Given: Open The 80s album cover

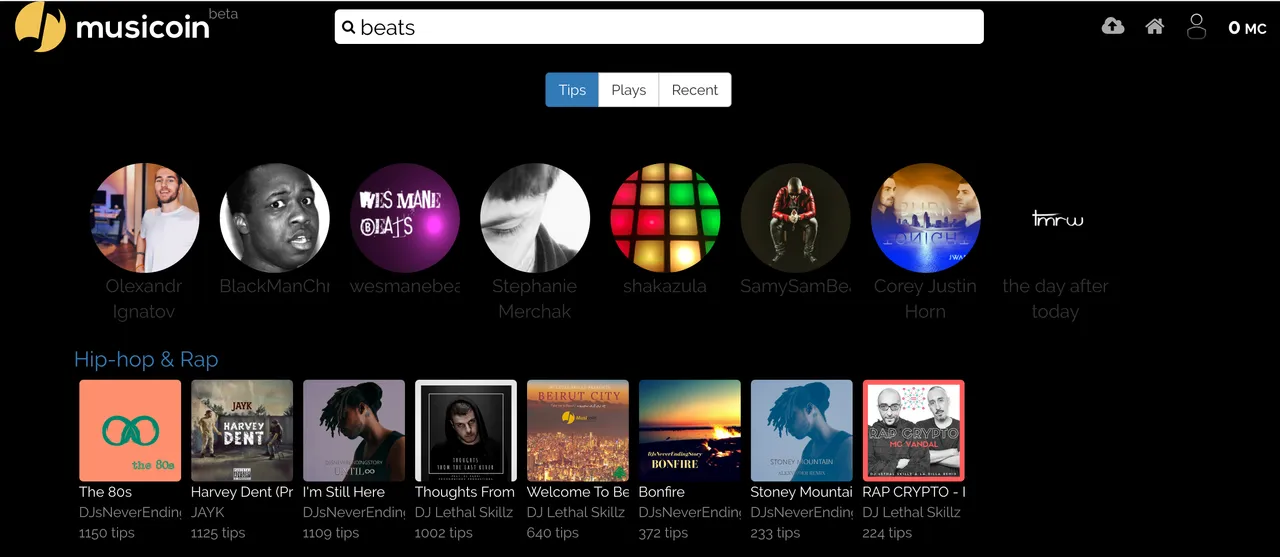Looking at the screenshot, I should coord(130,431).
